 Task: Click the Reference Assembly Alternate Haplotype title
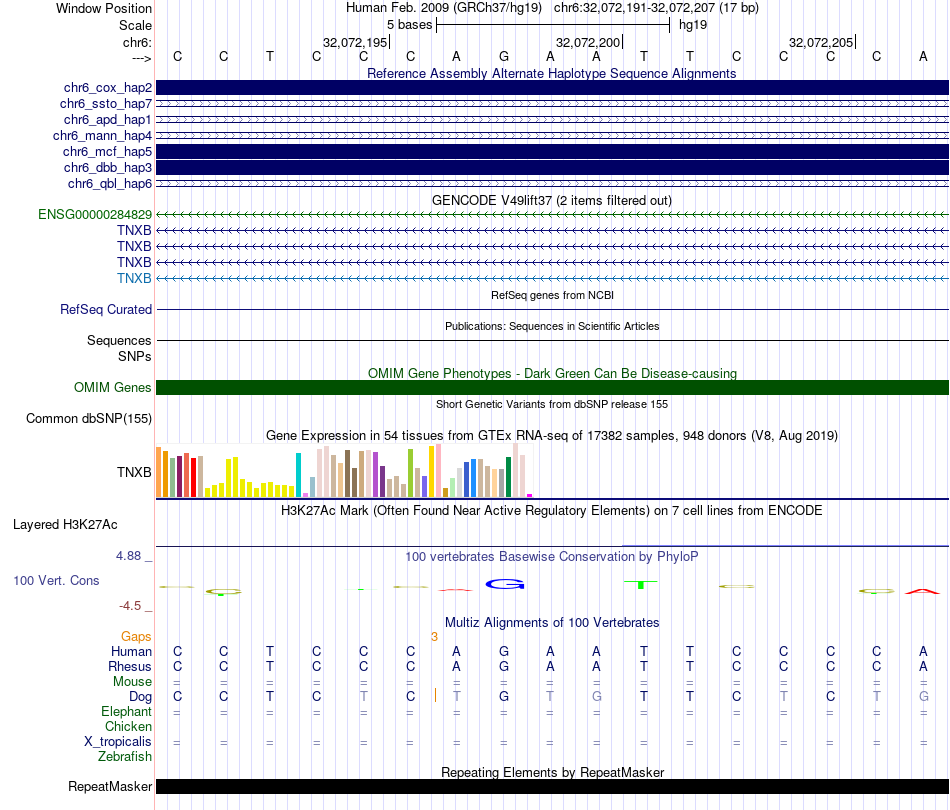tap(551, 73)
